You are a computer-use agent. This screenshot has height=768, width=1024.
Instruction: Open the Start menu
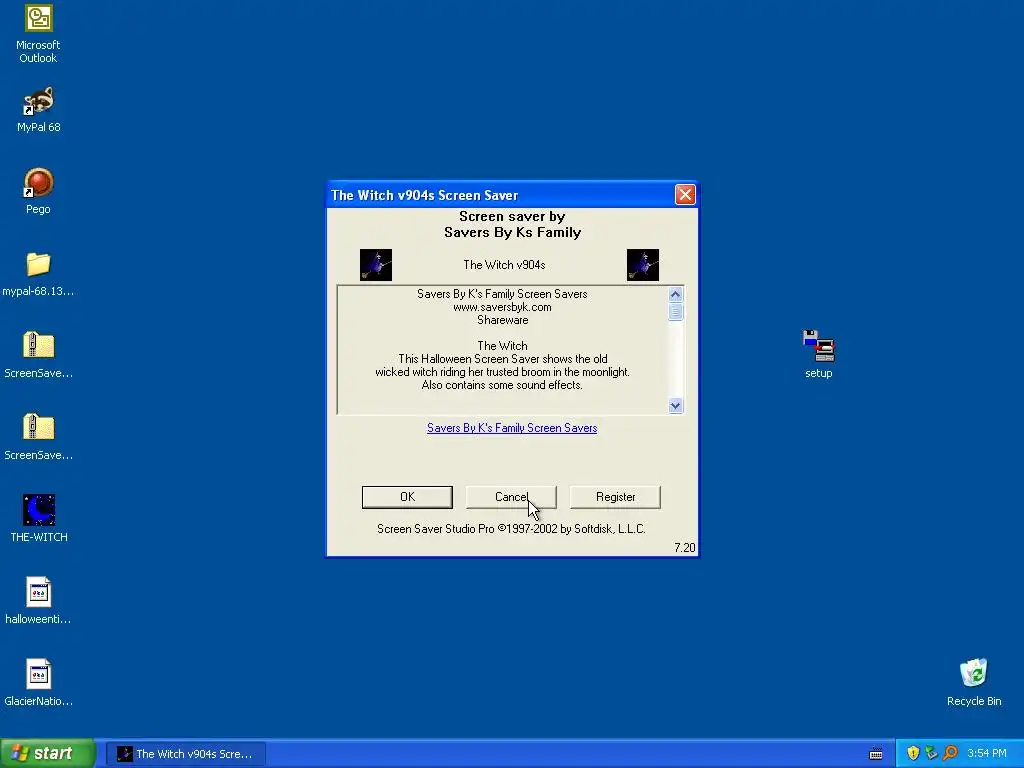(47, 754)
